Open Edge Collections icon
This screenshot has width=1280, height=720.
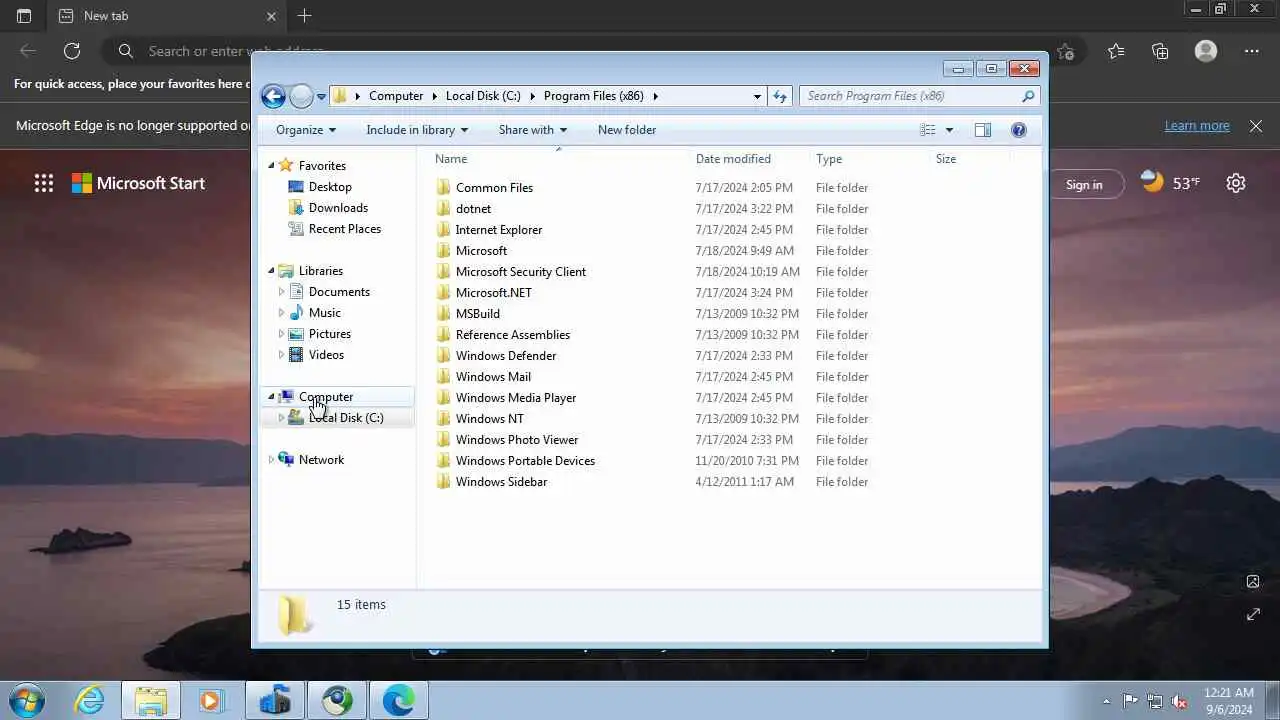coord(1160,51)
